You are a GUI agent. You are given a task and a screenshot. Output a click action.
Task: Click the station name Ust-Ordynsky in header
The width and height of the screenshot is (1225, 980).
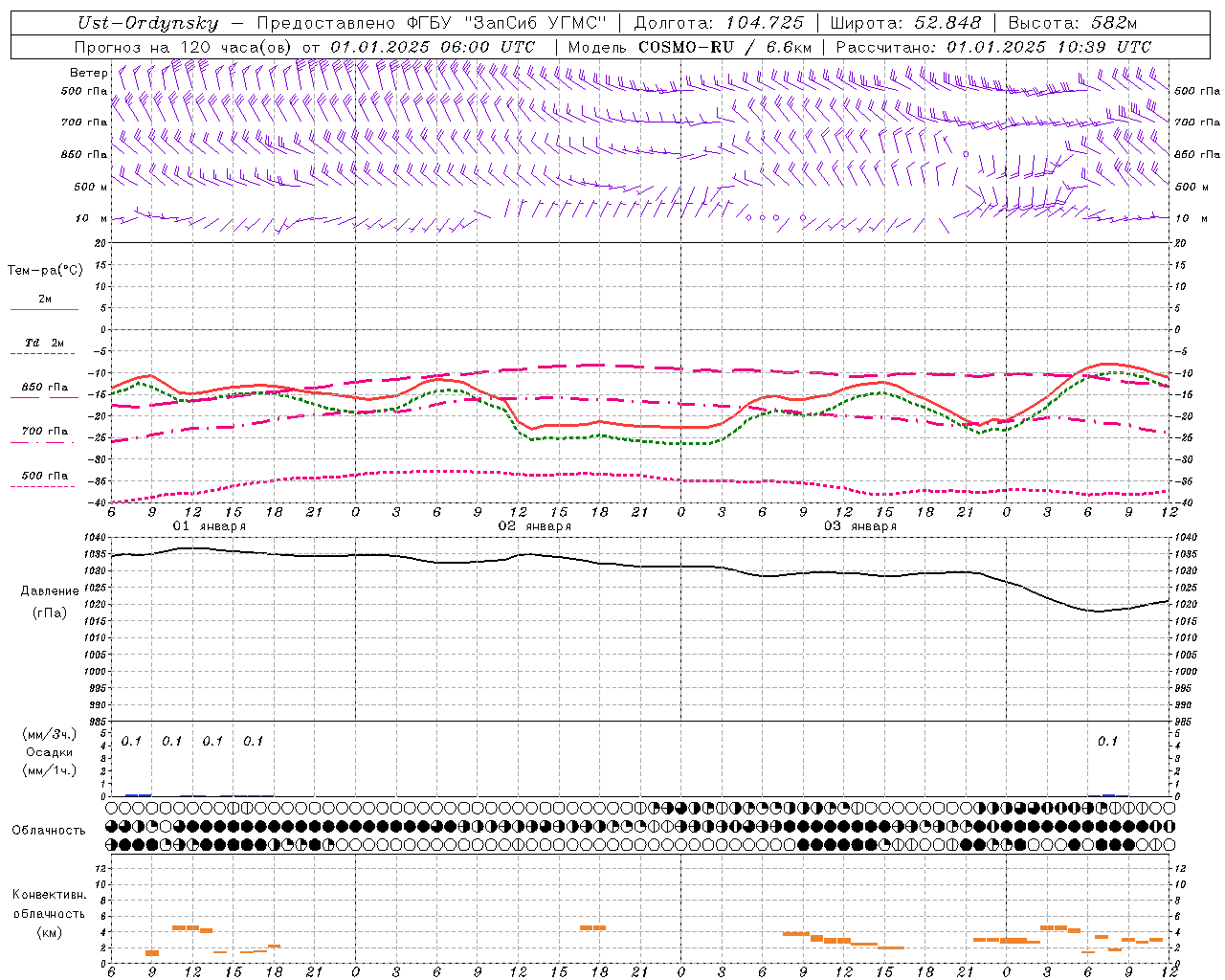(147, 23)
